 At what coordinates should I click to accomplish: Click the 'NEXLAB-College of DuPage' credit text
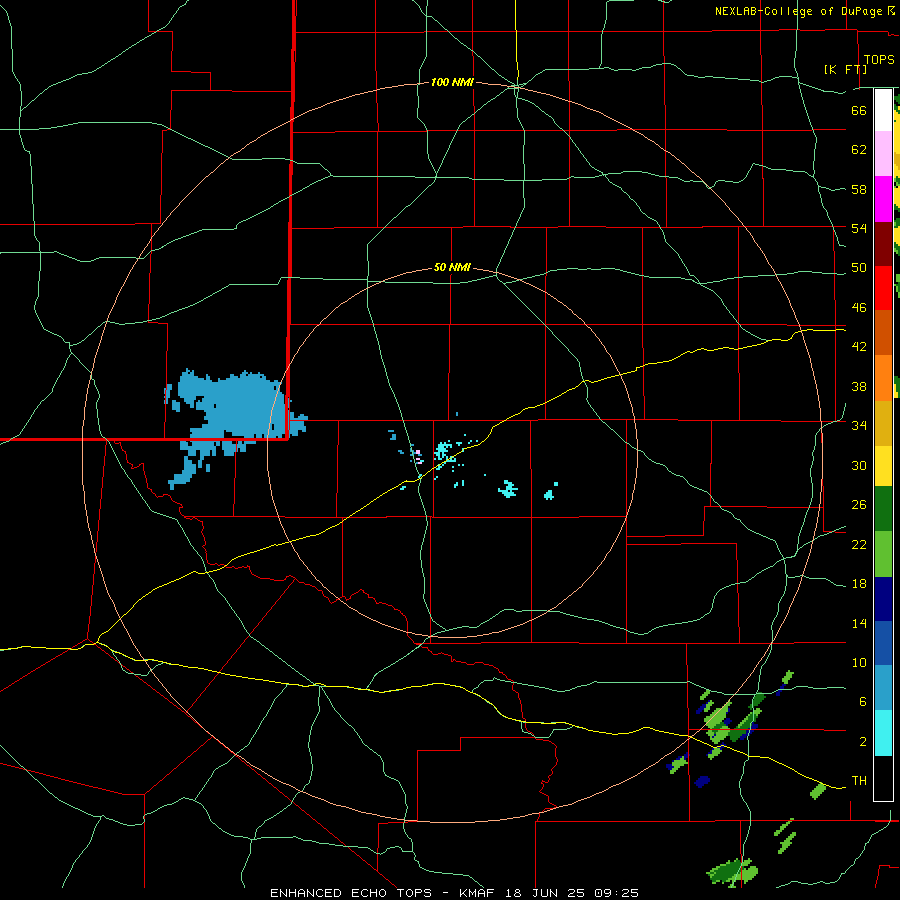pyautogui.click(x=798, y=11)
